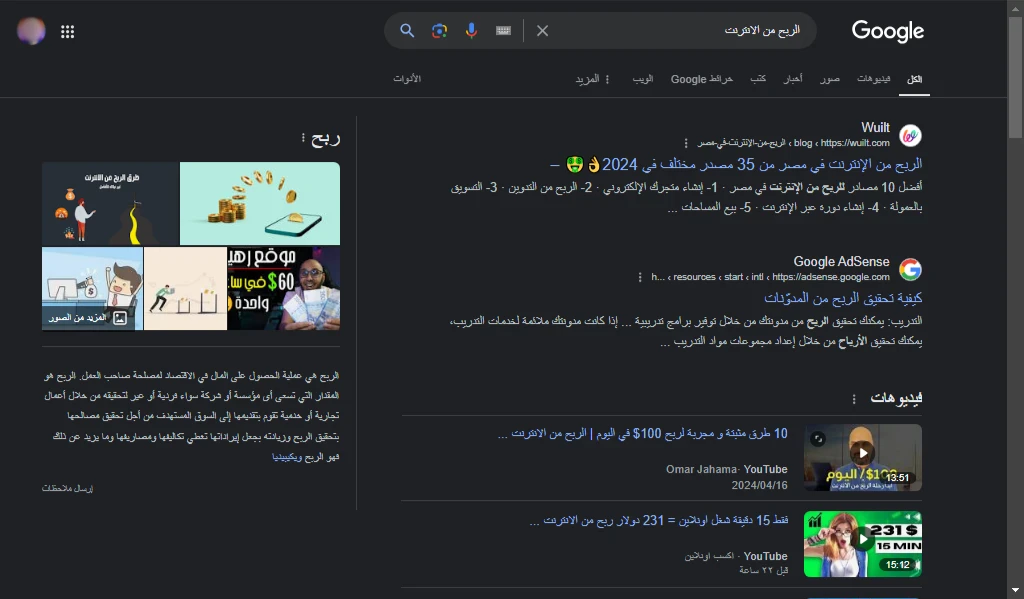The image size is (1024, 599).
Task: Switch to the كتب tab
Action: click(758, 79)
